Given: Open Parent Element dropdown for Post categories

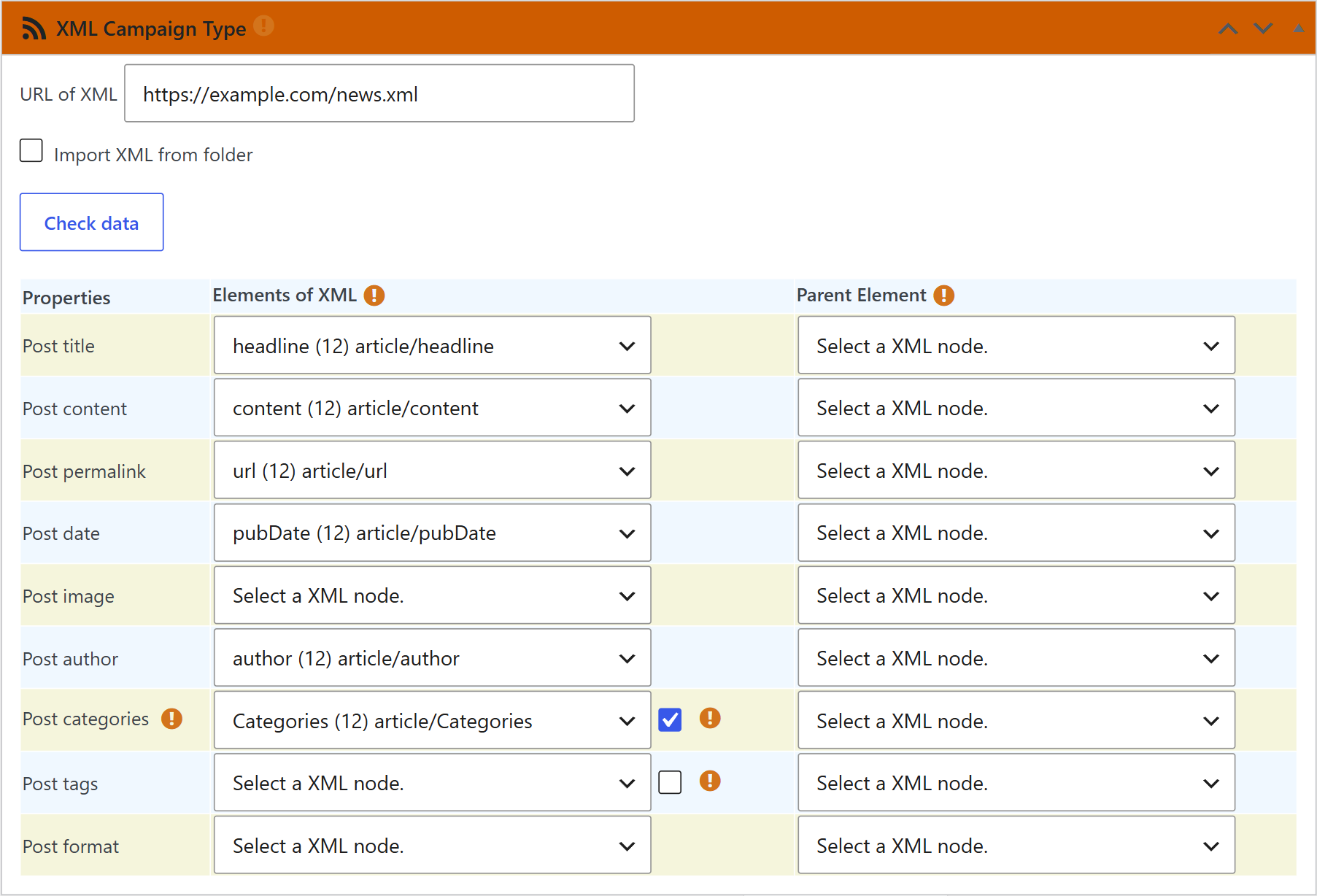Looking at the screenshot, I should point(1016,721).
